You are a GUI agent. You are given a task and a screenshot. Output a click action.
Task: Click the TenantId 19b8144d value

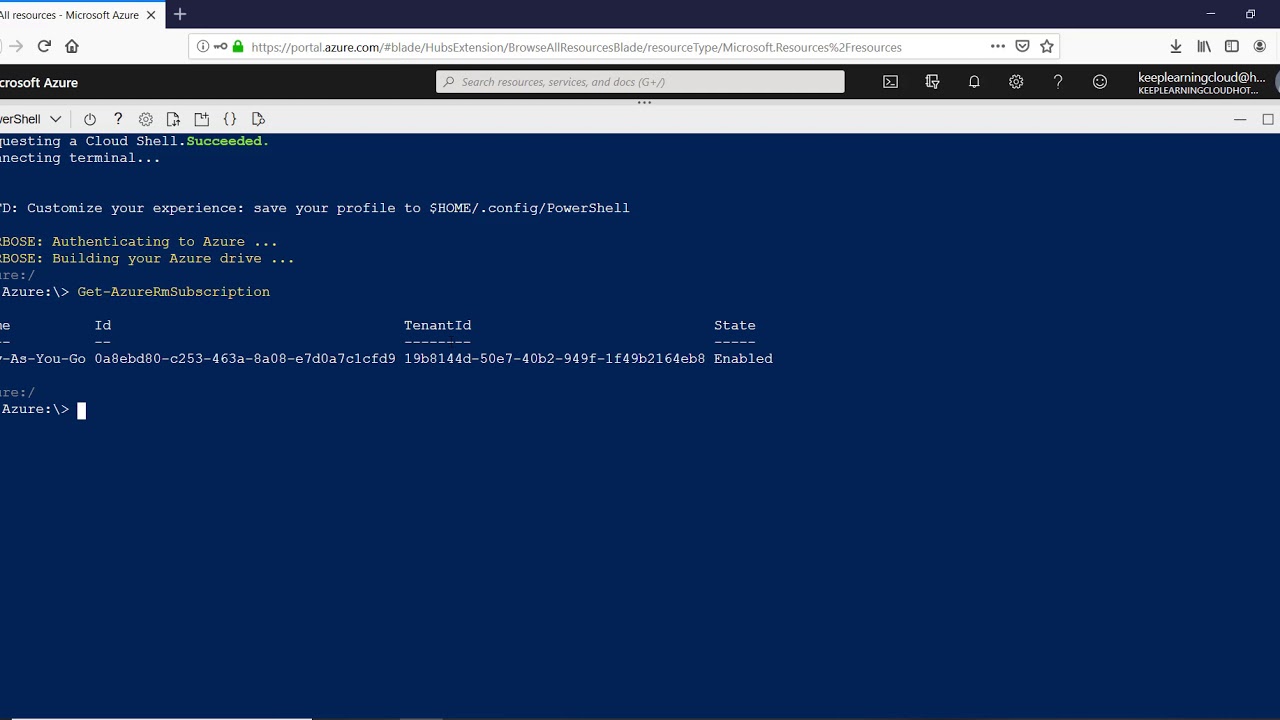click(554, 359)
